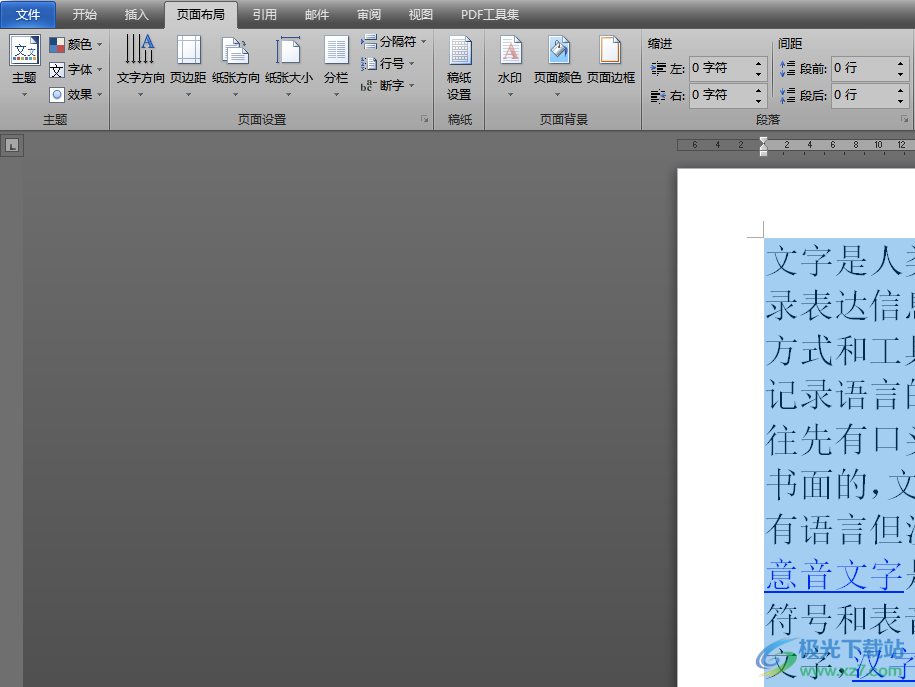Image resolution: width=915 pixels, height=687 pixels.
Task: Open the 段落 dialog launcher
Action: click(904, 119)
